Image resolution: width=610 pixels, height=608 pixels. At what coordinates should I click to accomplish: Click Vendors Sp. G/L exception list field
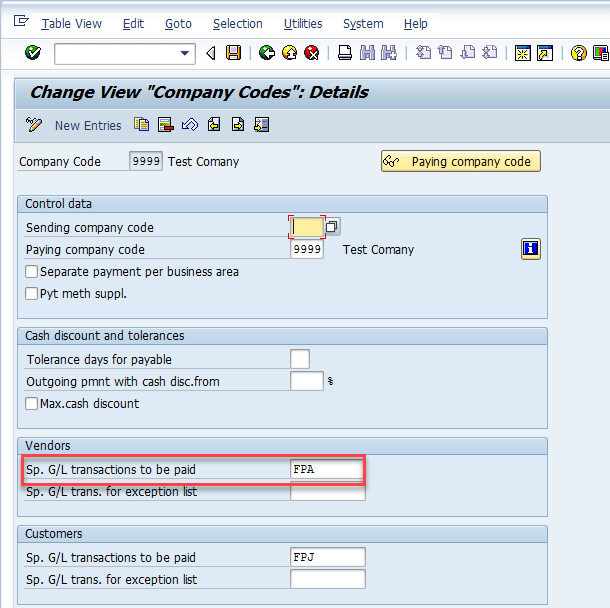click(327, 492)
